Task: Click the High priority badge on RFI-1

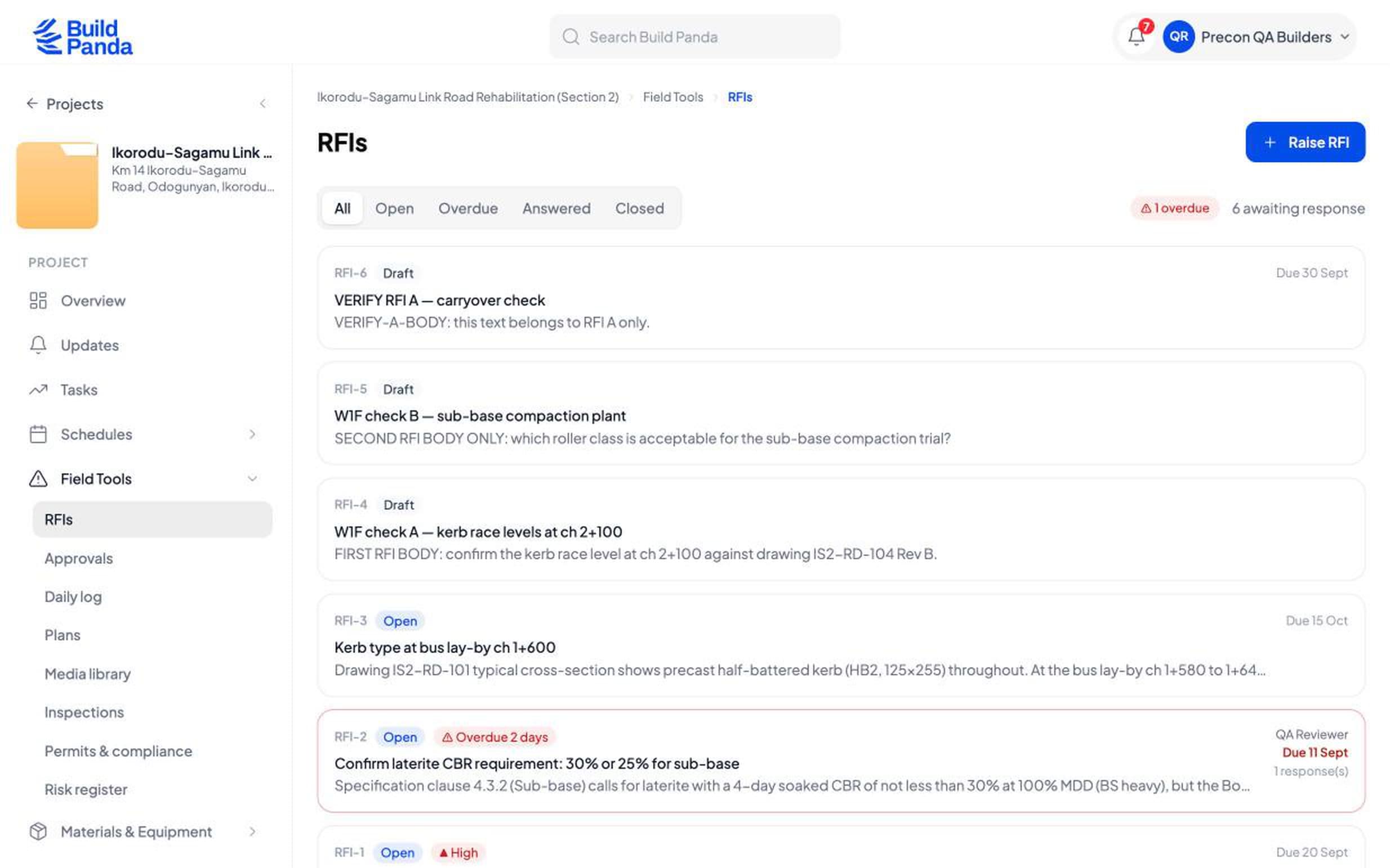Action: tap(458, 852)
